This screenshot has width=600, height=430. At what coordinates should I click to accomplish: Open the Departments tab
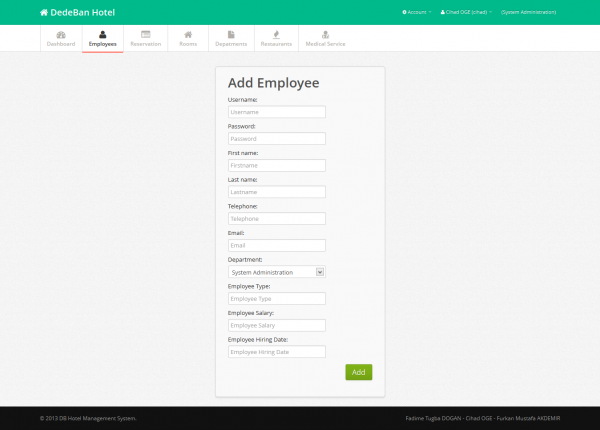click(x=231, y=39)
